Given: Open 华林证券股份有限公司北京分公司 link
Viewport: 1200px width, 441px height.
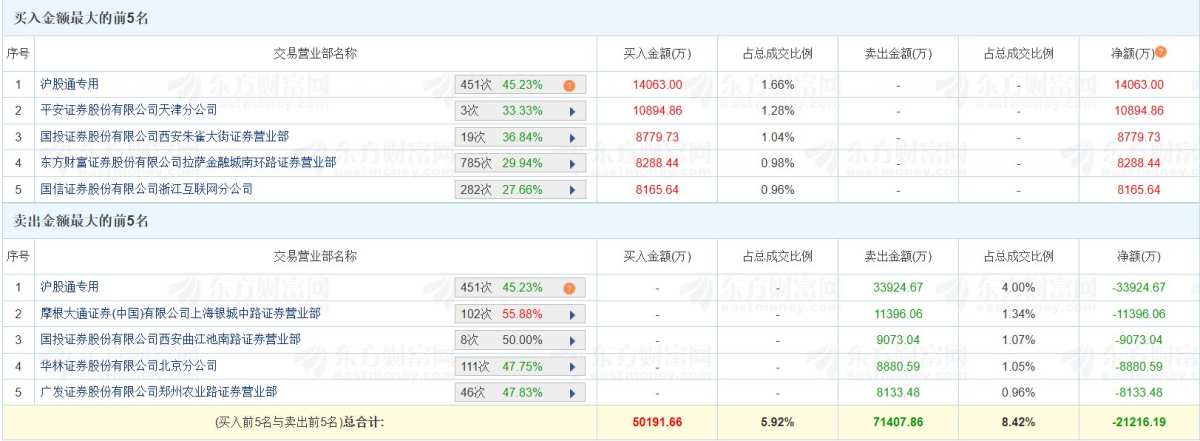Looking at the screenshot, I should (x=129, y=365).
